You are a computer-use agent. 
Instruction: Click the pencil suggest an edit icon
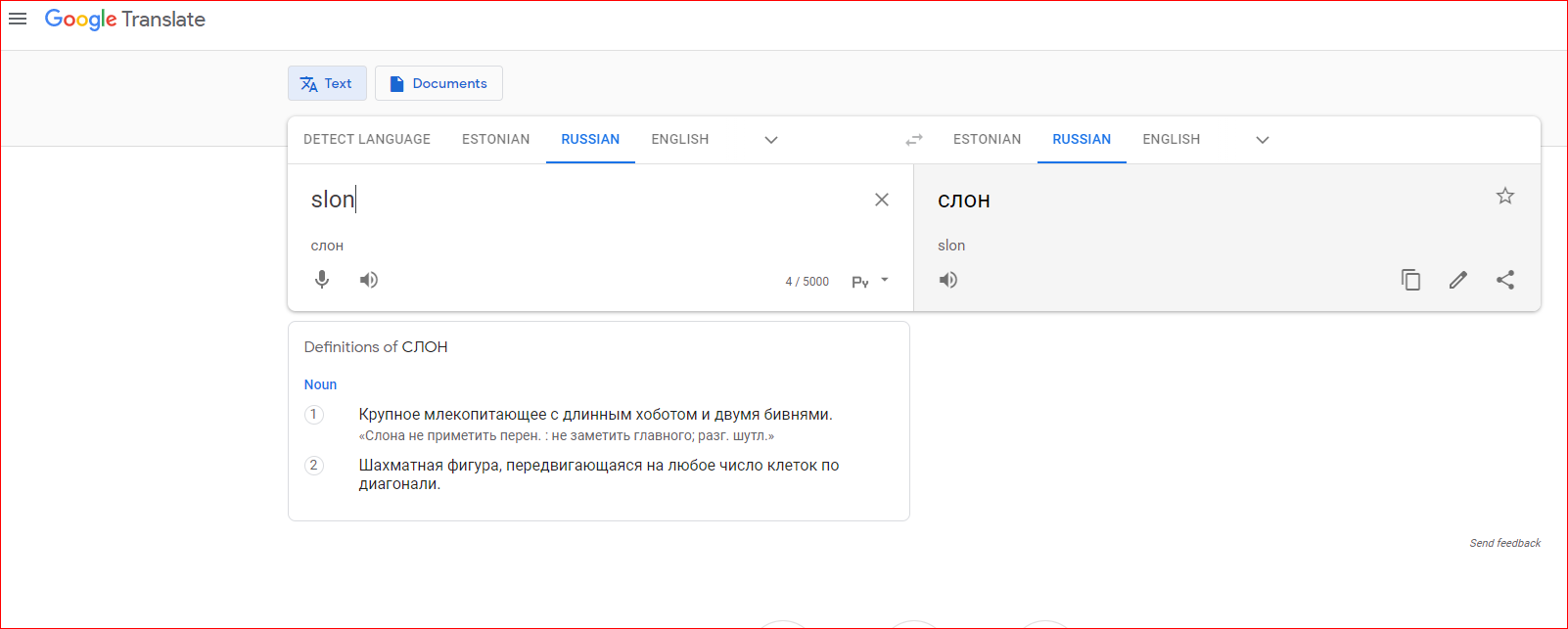(x=1458, y=280)
